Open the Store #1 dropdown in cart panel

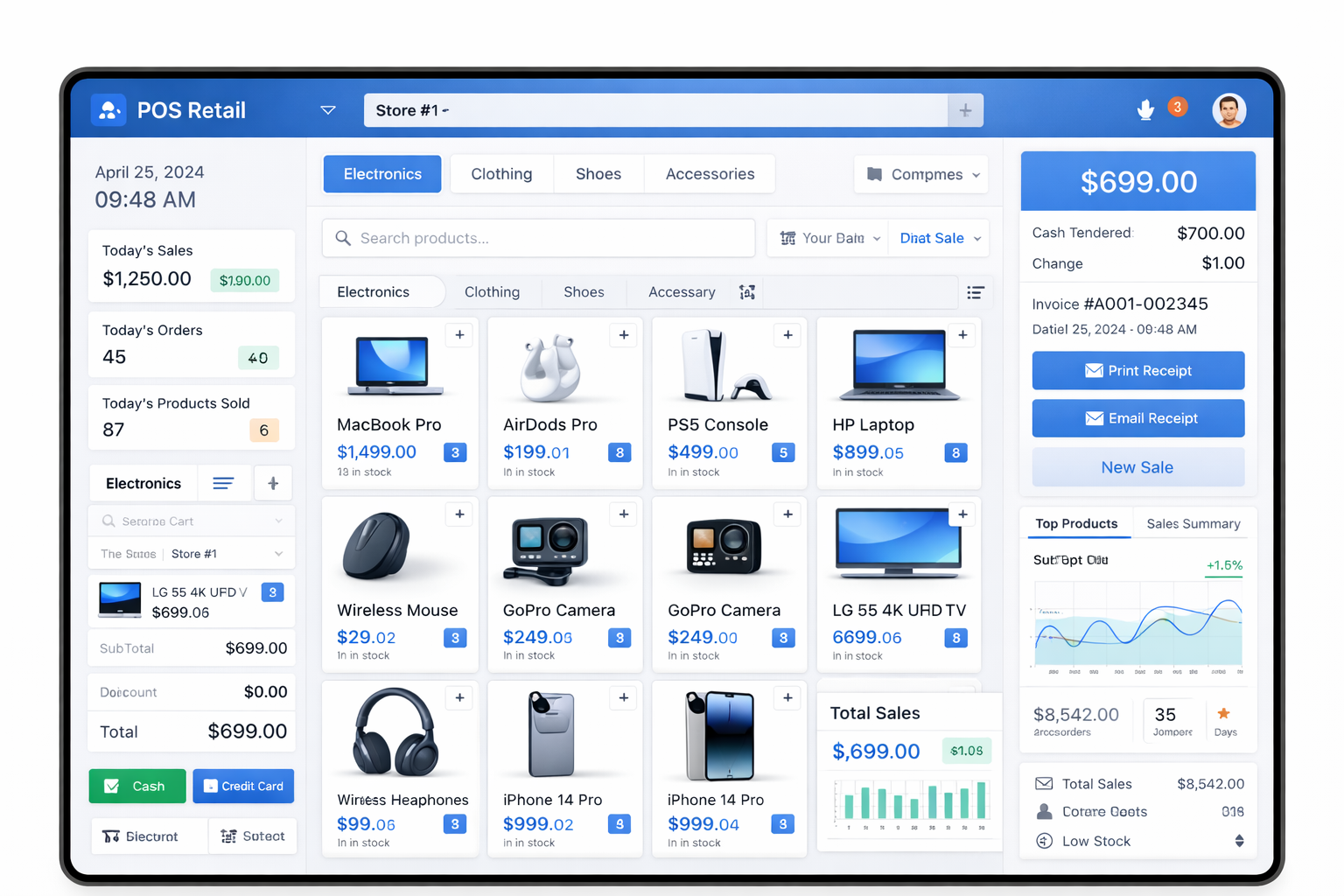(227, 554)
